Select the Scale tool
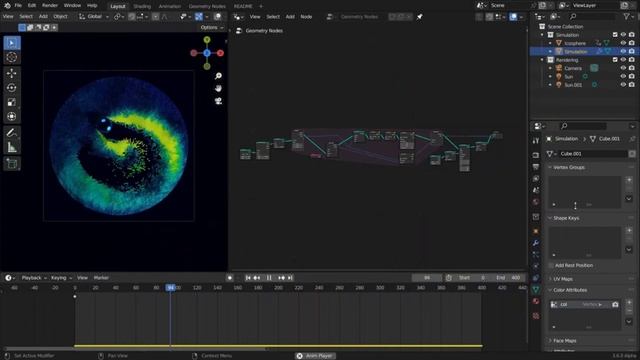640x360 pixels. tap(12, 102)
